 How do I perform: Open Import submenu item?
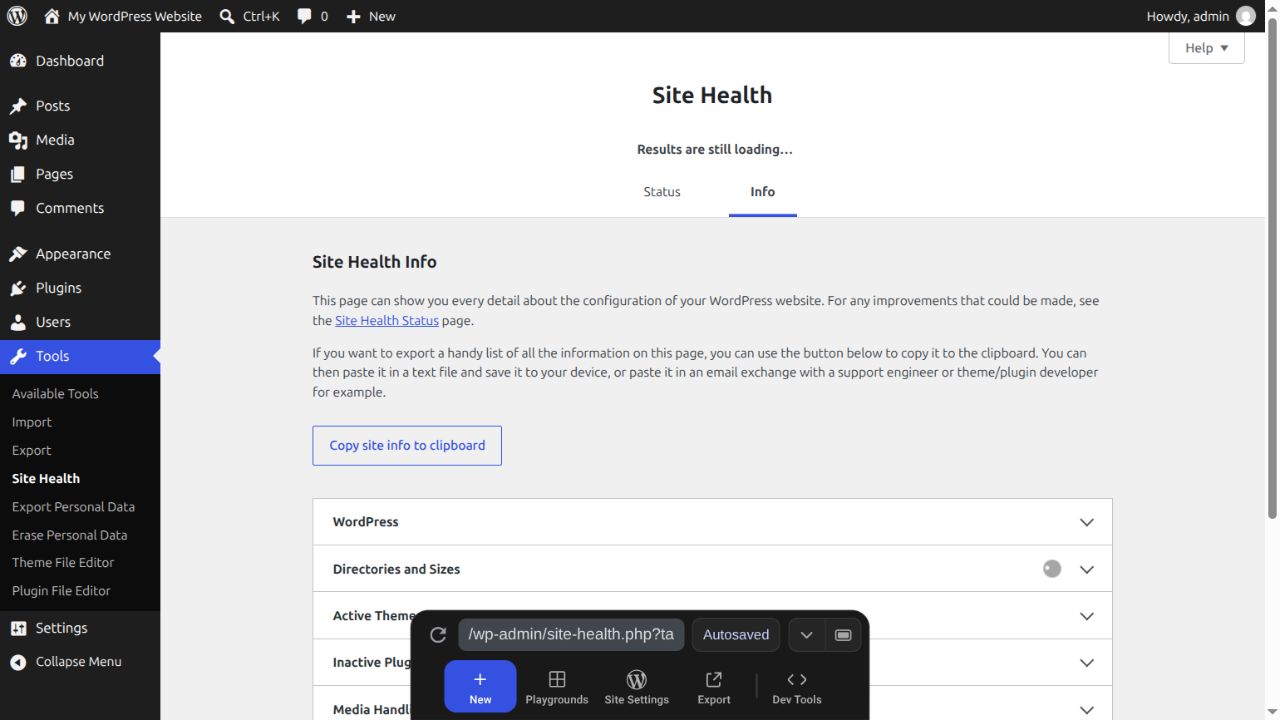point(32,422)
